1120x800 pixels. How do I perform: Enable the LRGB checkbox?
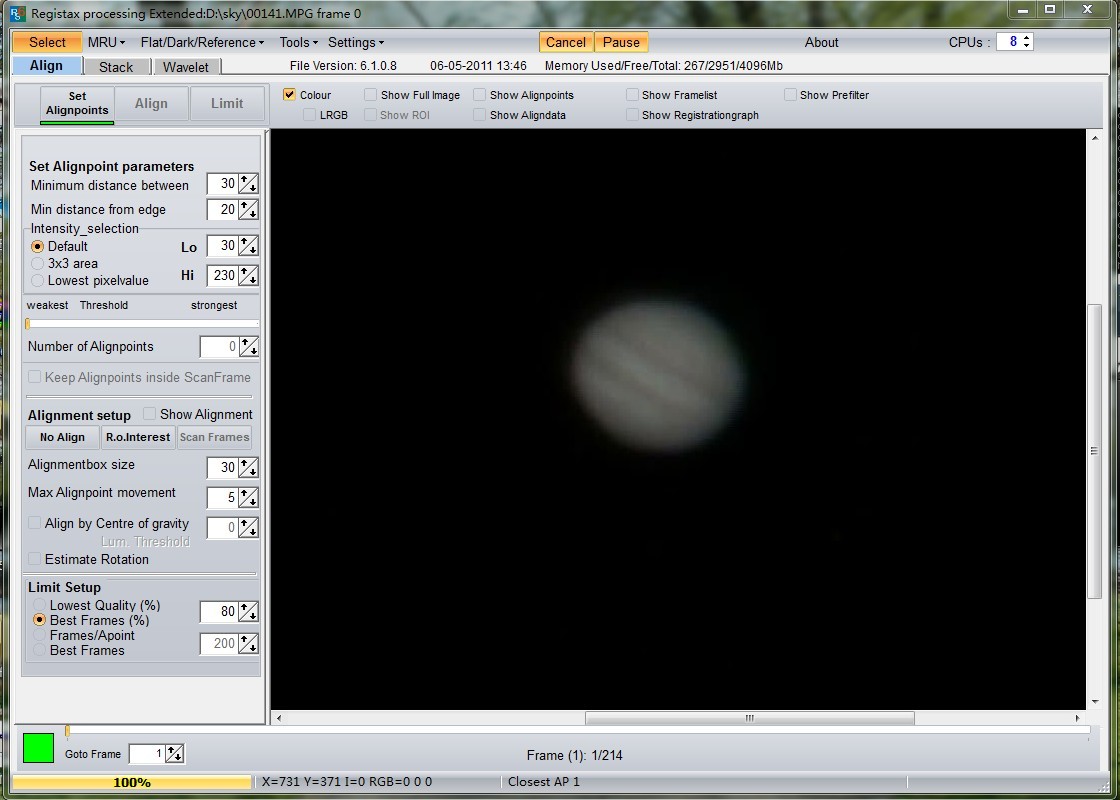(309, 115)
